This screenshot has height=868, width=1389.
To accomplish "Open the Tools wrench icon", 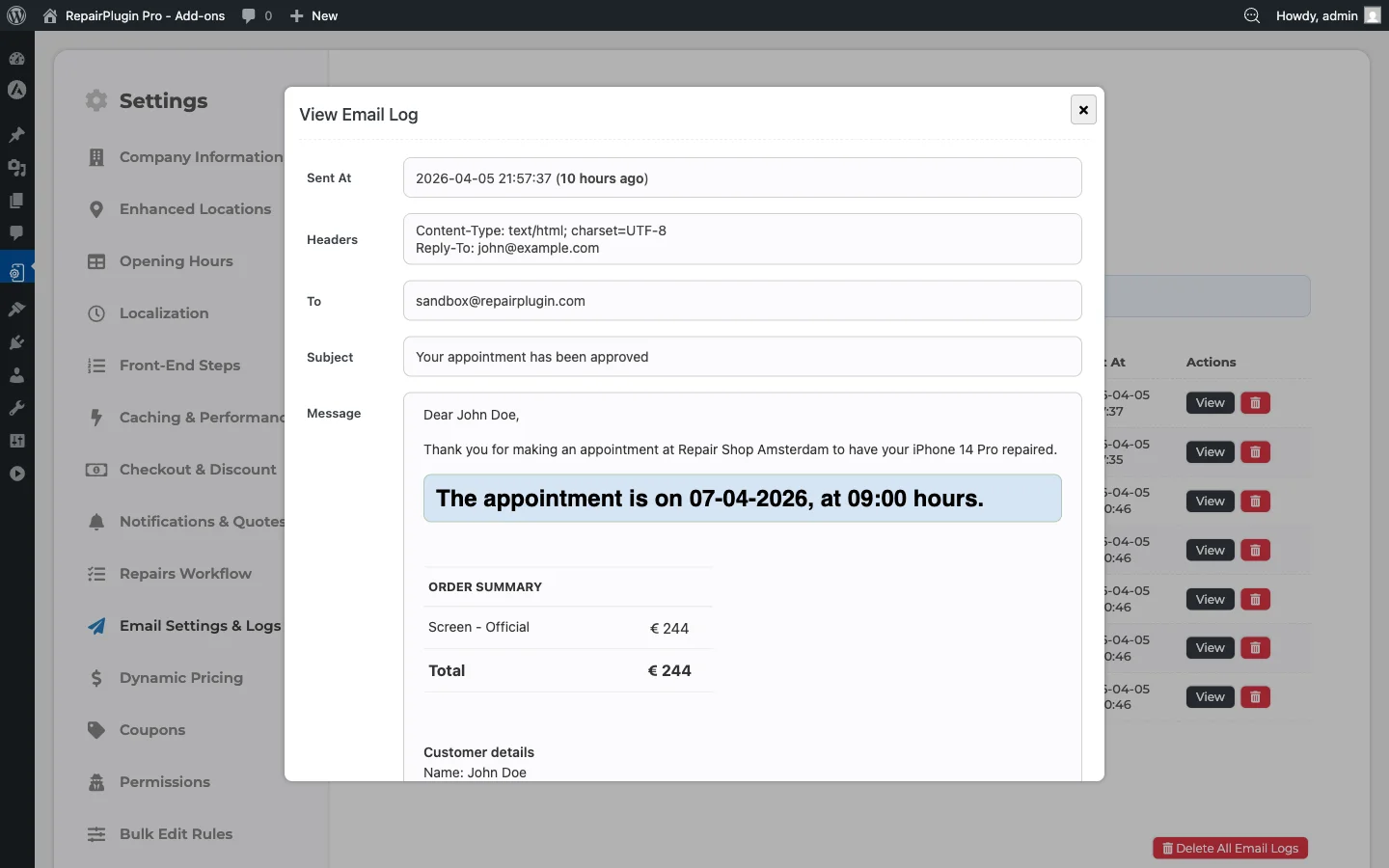I will pos(16,407).
